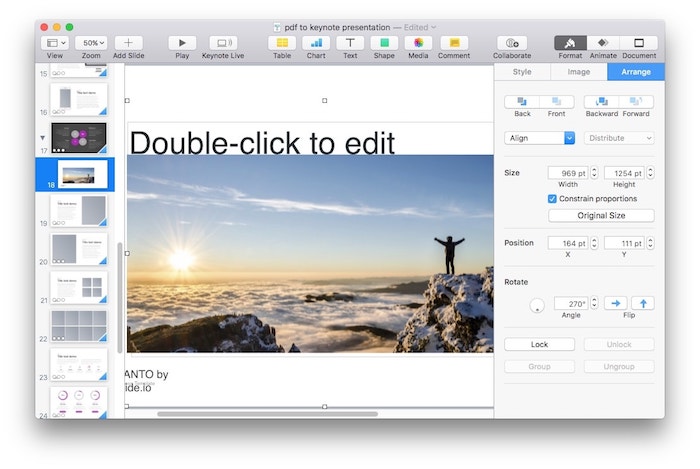Open the Align dropdown
This screenshot has width=700, height=469.
(540, 138)
